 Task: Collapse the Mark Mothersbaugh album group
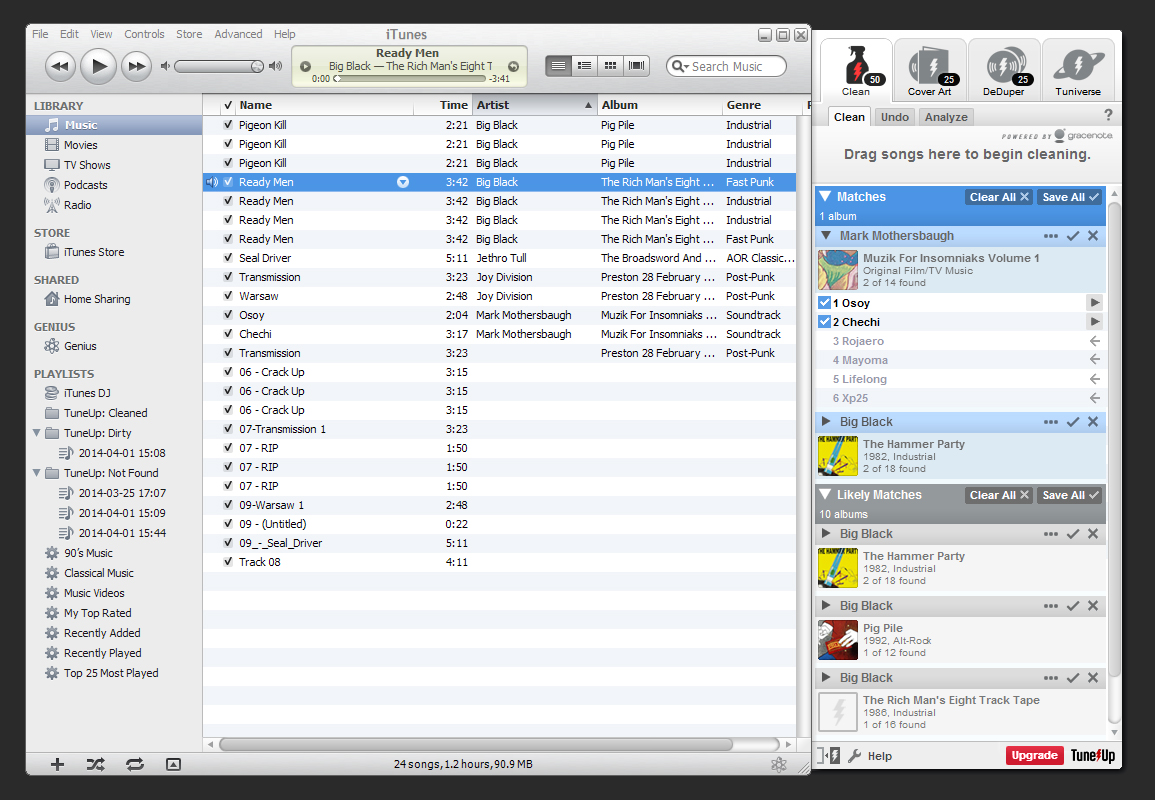point(826,236)
